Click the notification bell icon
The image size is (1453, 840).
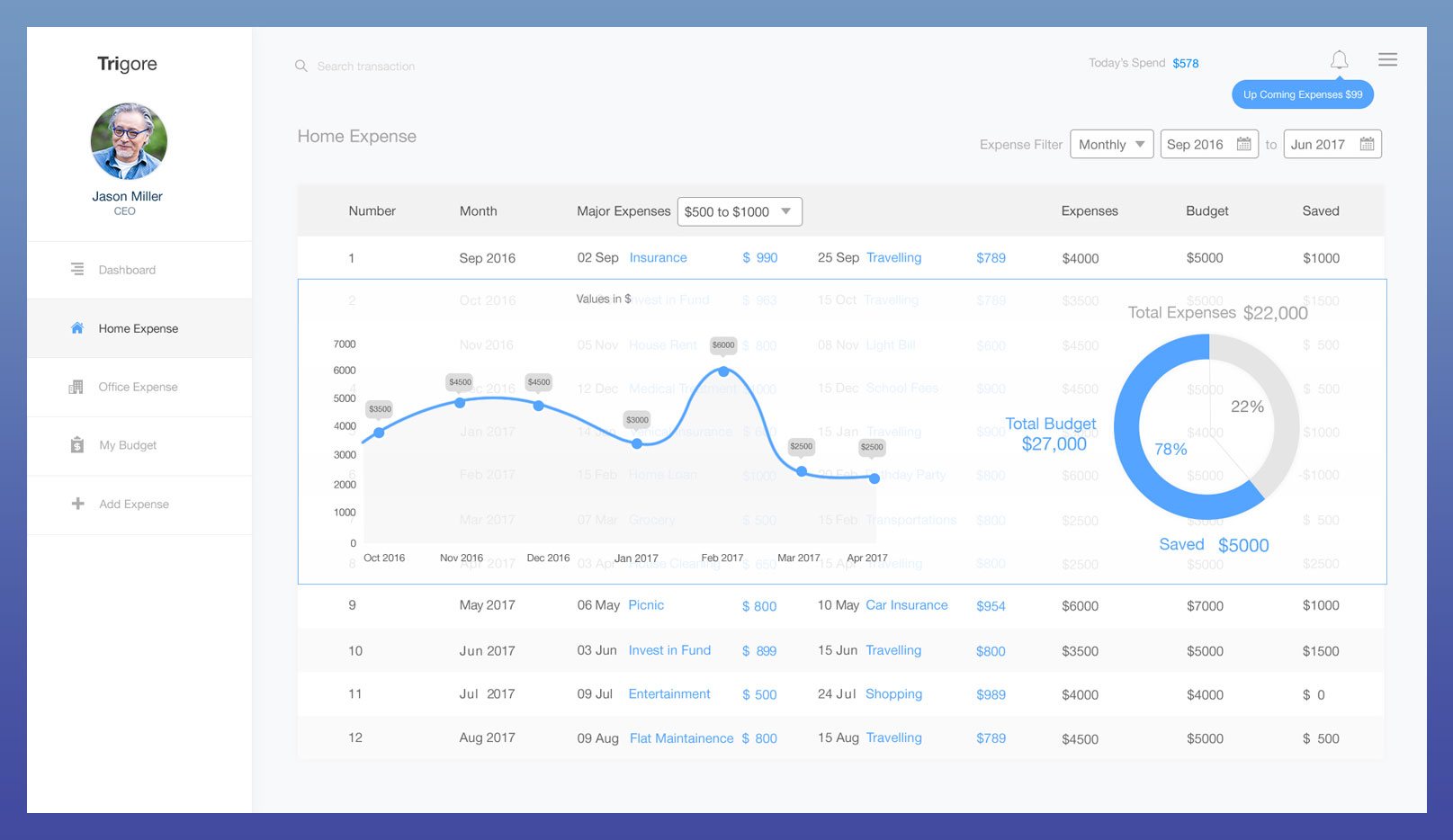1339,60
